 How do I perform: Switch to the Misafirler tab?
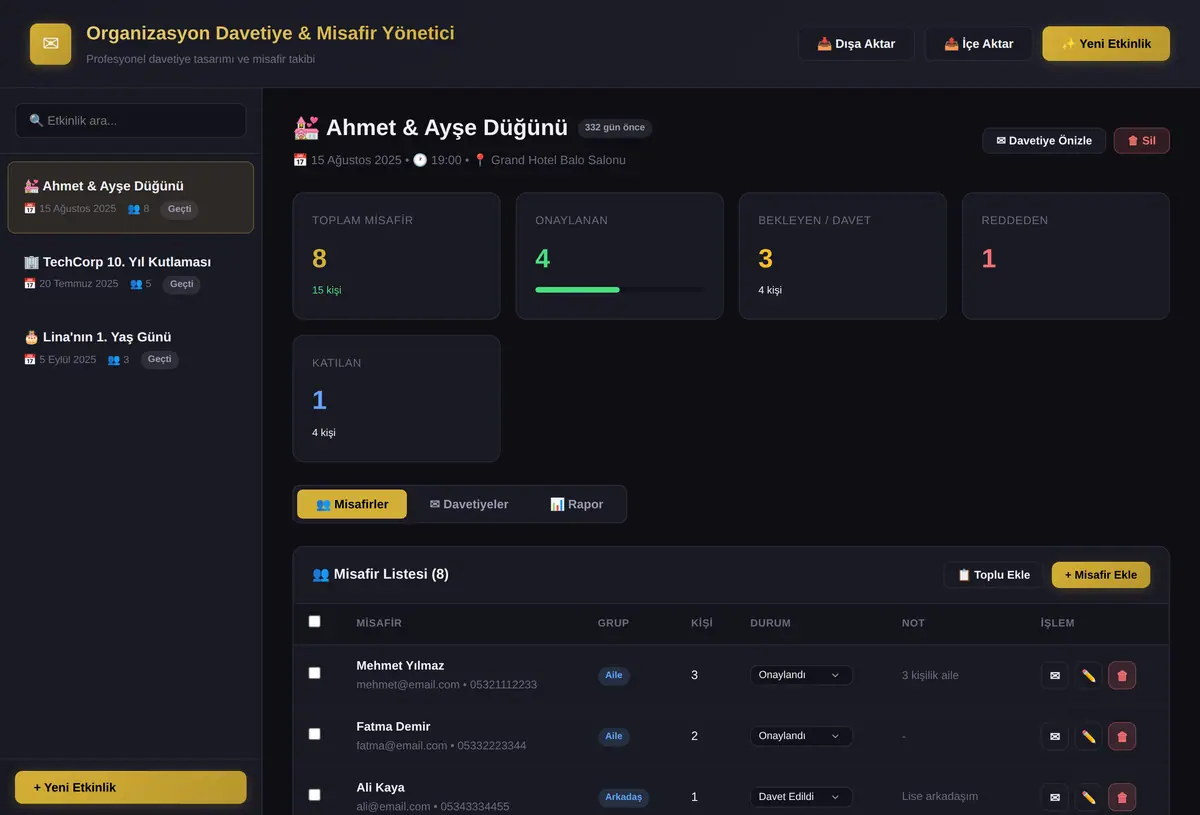352,504
